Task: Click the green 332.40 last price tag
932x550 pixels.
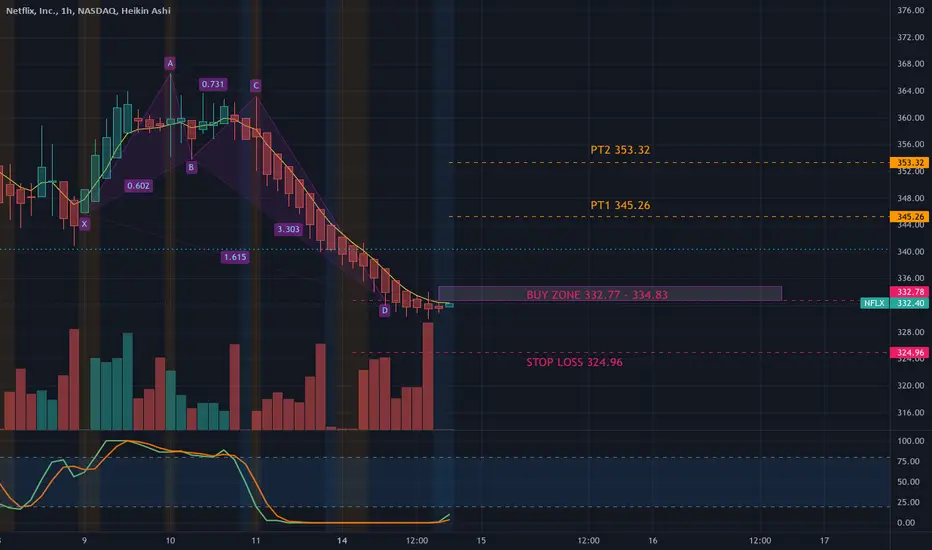Action: point(909,303)
